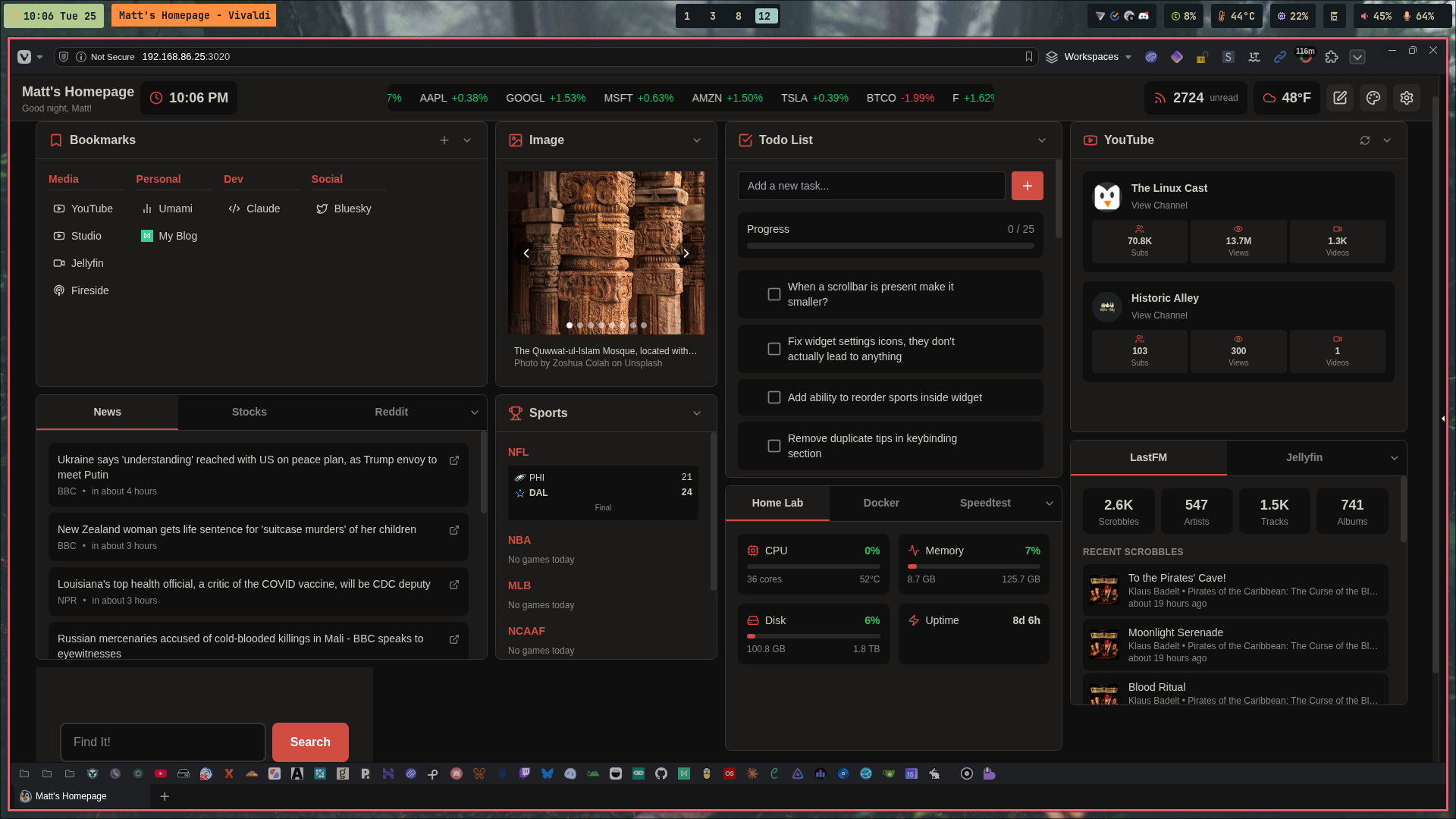Screen dimensions: 1456x819
Task: Check off the scrollbar smaller todo item
Action: (773, 294)
